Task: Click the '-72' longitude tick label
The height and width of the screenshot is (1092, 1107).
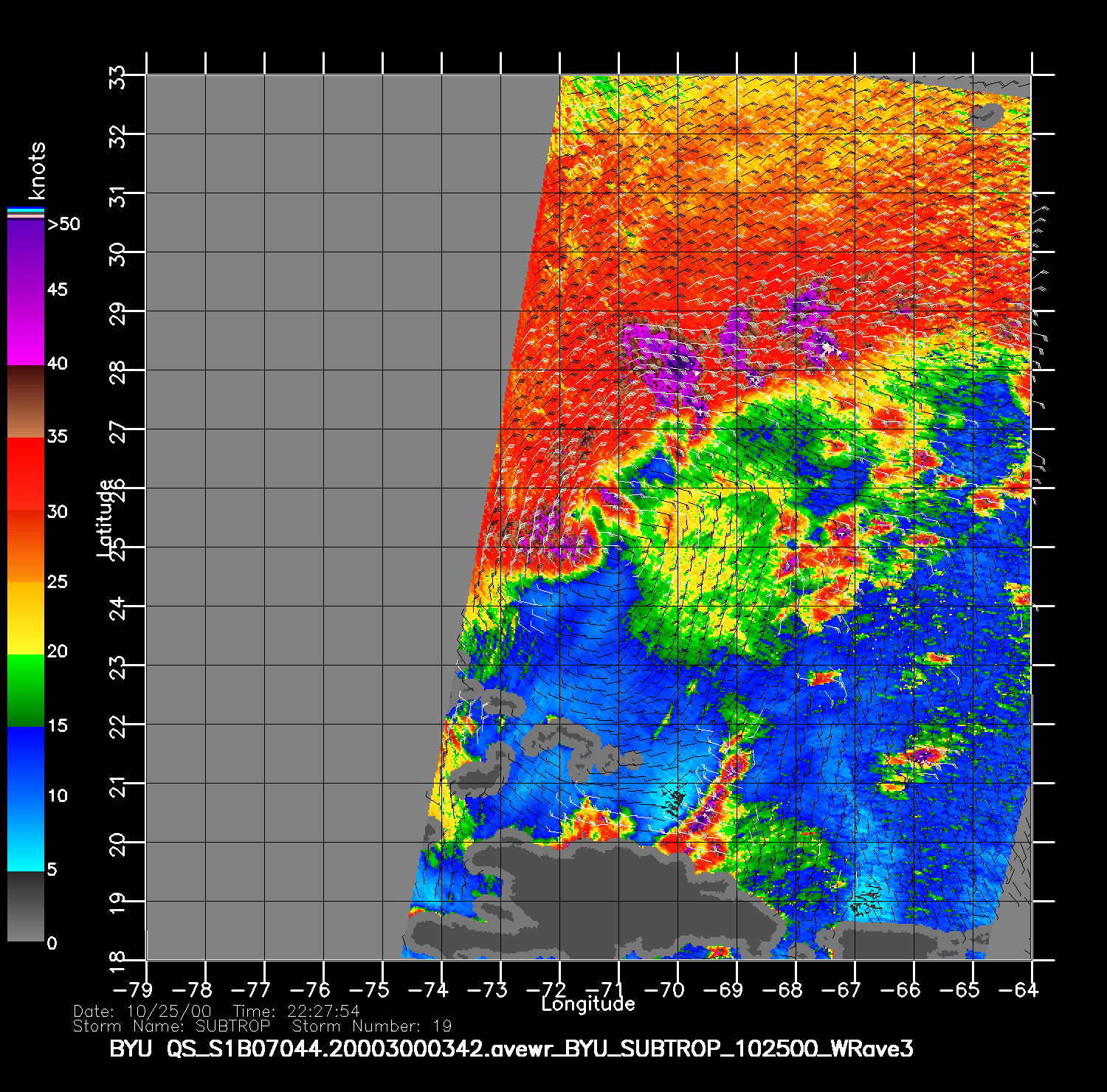Action: 546,989
